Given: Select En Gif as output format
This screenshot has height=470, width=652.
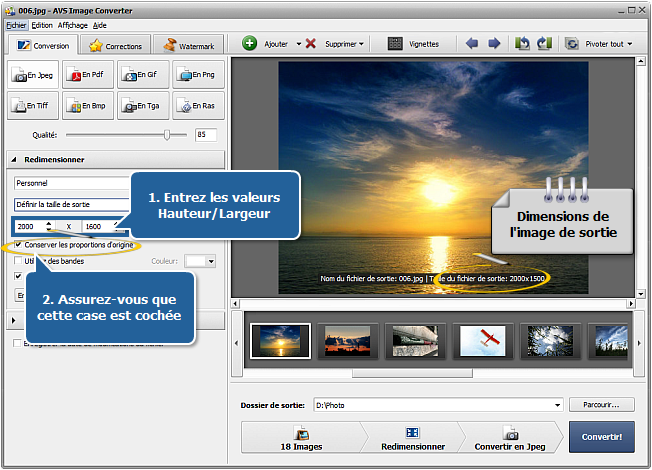Looking at the screenshot, I should coord(143,73).
